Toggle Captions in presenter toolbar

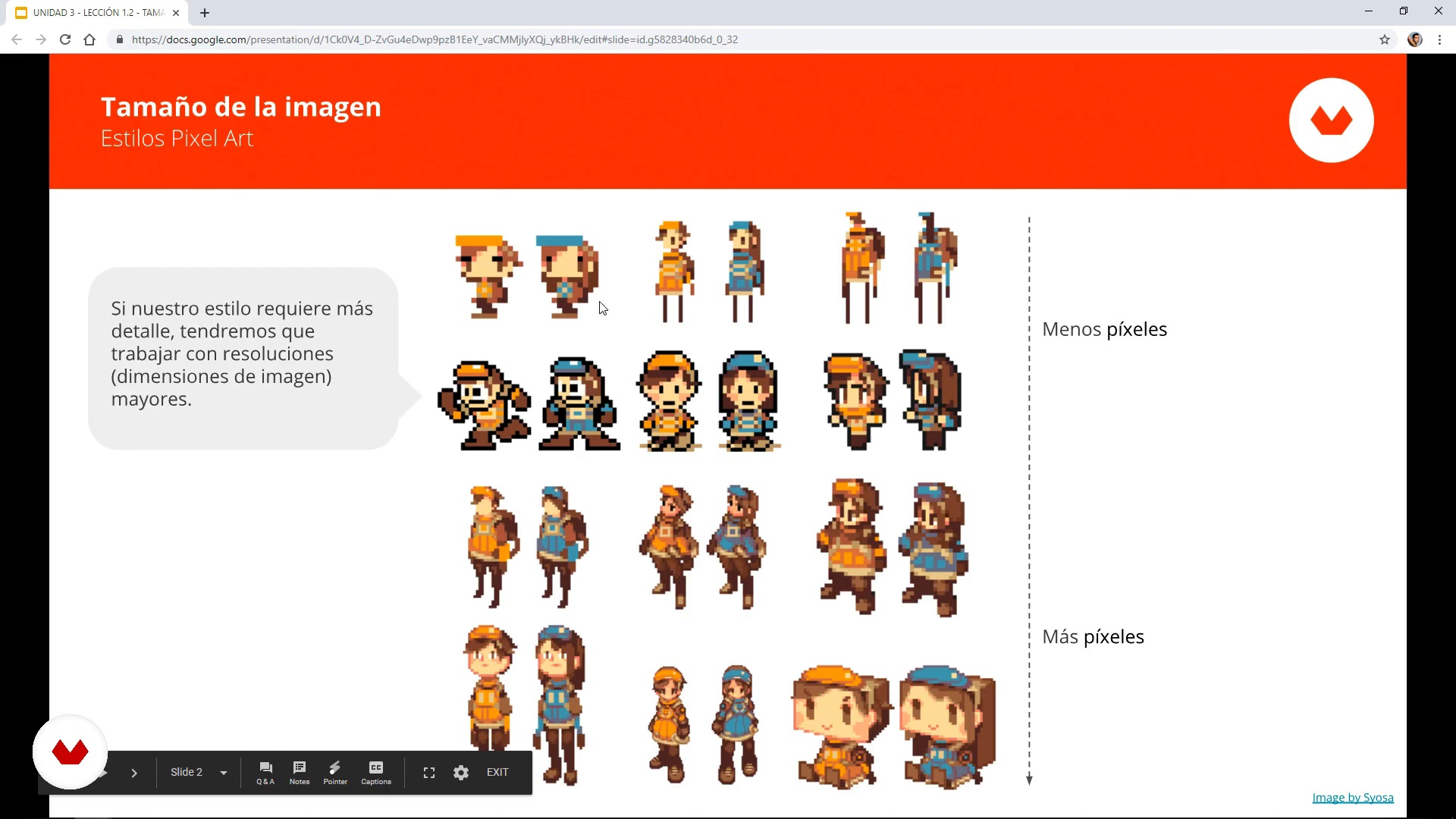[x=376, y=773]
